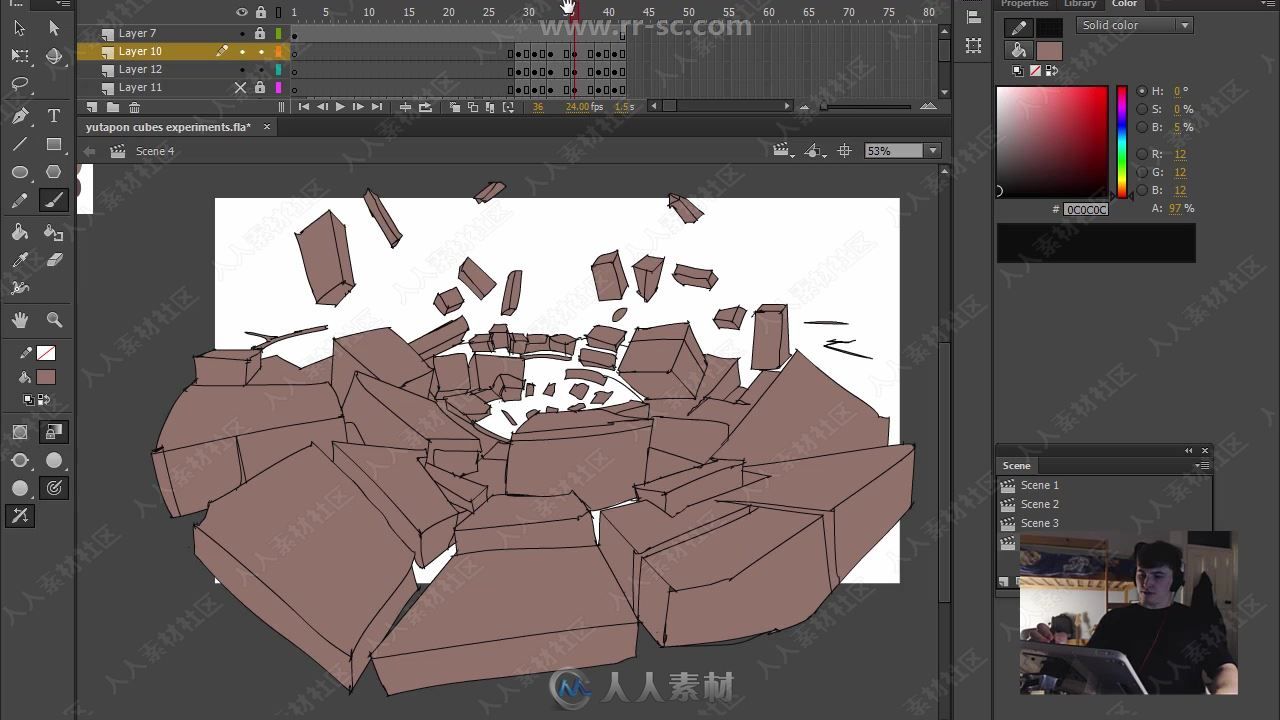Toggle lock on Layer 7
Viewport: 1280px width, 720px height.
tap(260, 33)
